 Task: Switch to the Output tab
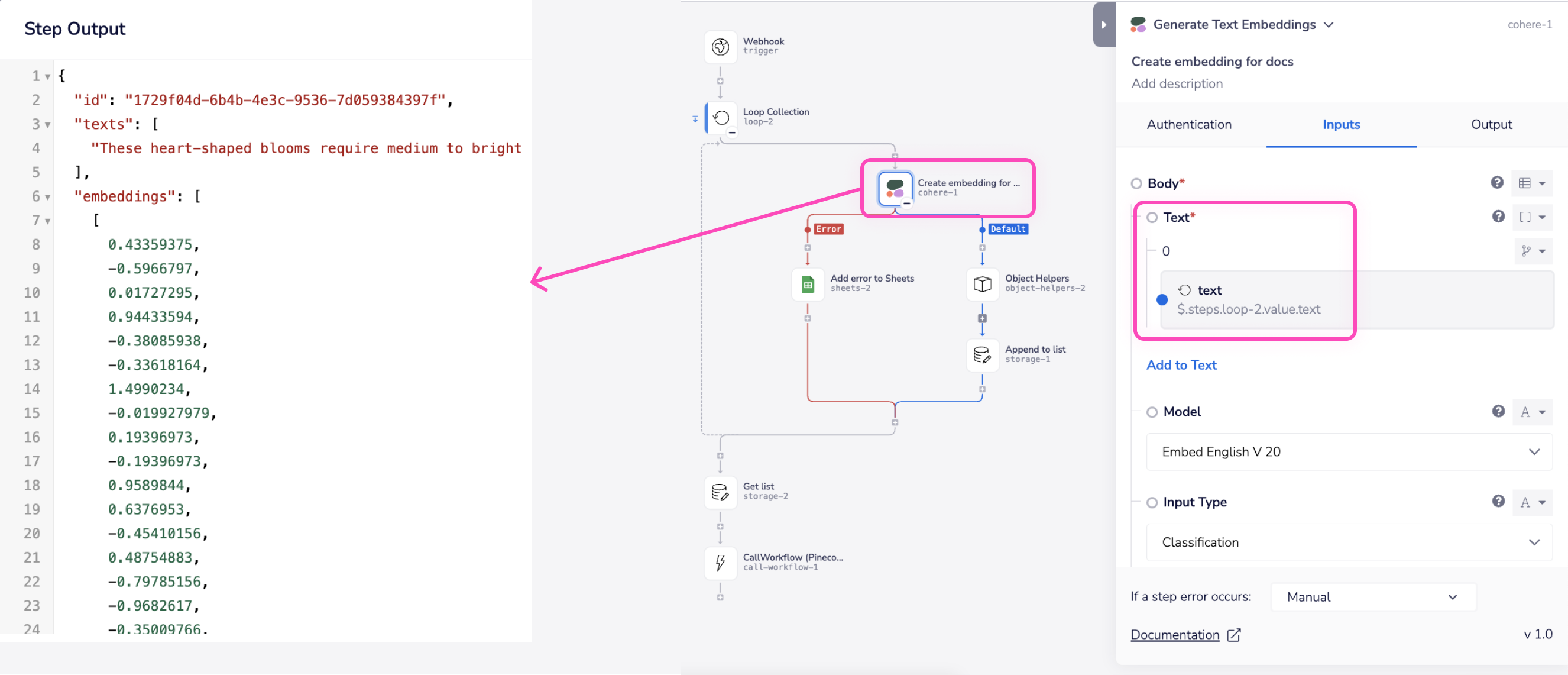tap(1491, 125)
